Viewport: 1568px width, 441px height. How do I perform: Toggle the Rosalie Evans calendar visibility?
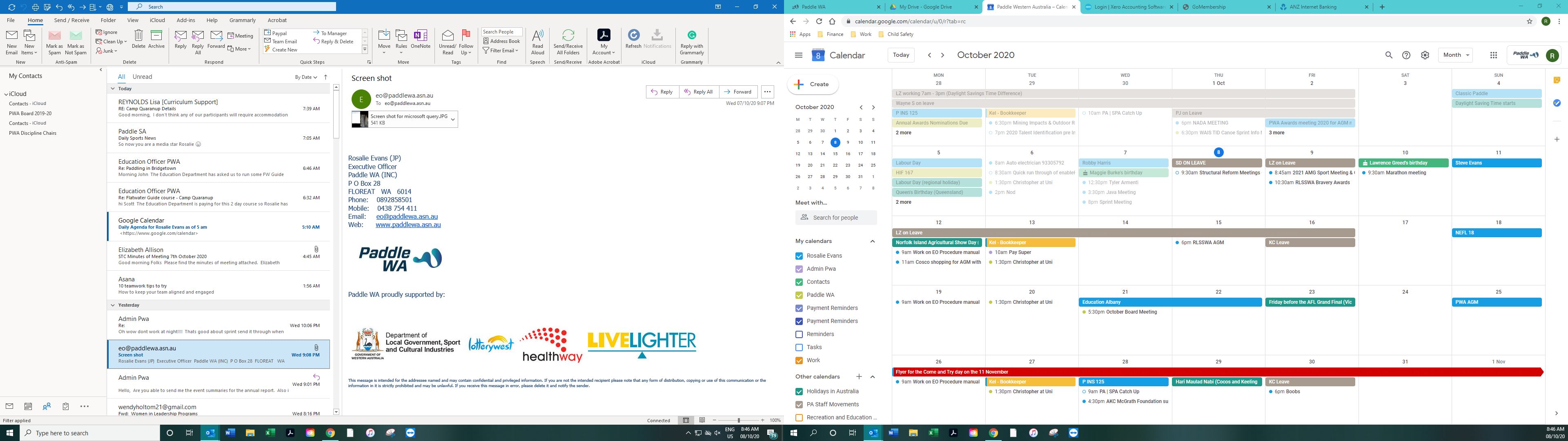click(800, 256)
